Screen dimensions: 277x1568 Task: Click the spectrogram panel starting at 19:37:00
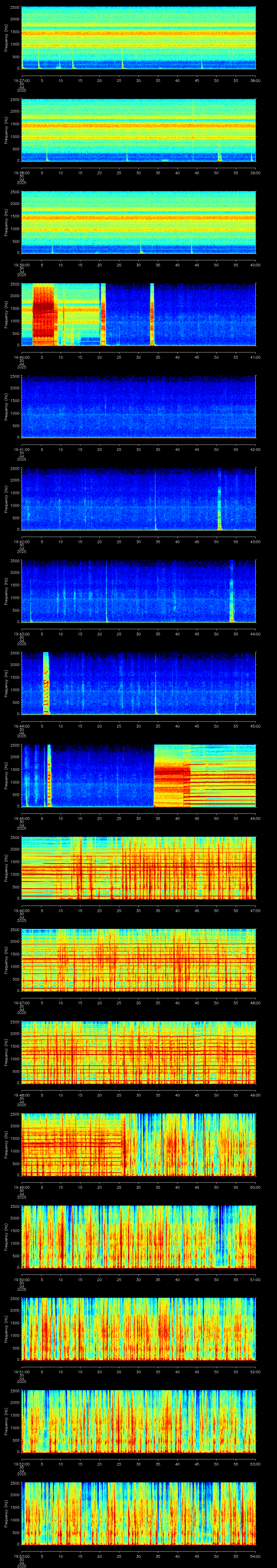(139, 38)
